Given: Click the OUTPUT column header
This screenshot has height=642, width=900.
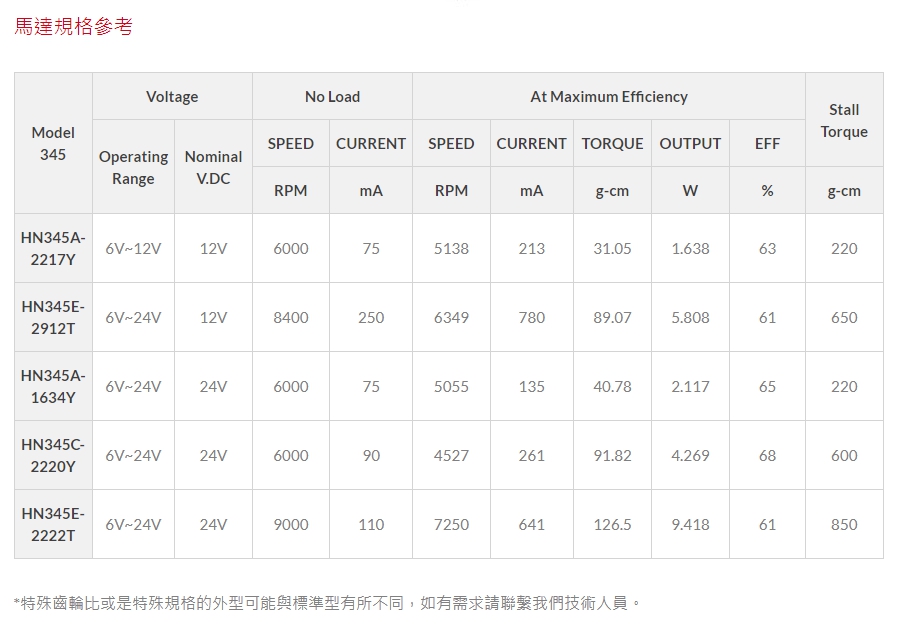Looking at the screenshot, I should (x=690, y=144).
